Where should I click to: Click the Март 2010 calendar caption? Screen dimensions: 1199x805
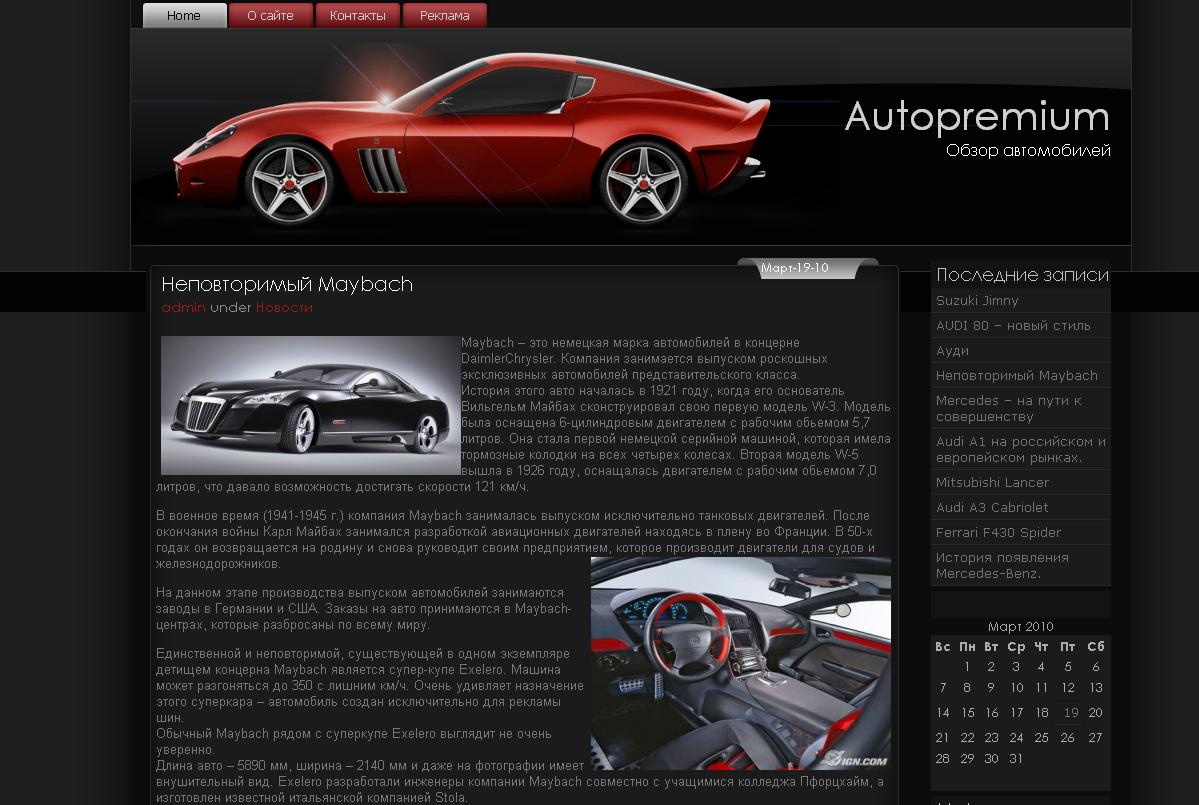1020,626
